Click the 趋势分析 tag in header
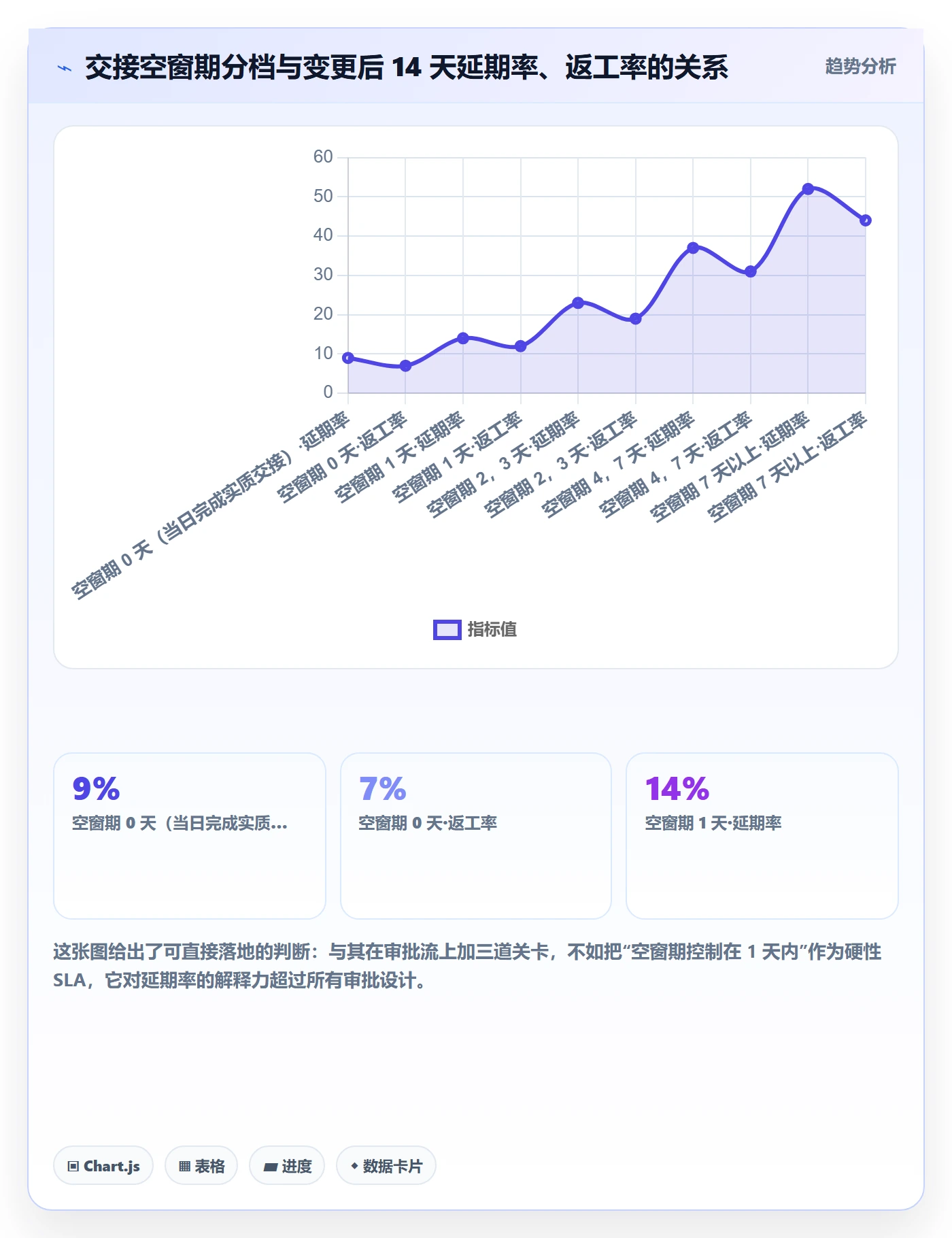Screen dimensions: 952x1238 860,67
